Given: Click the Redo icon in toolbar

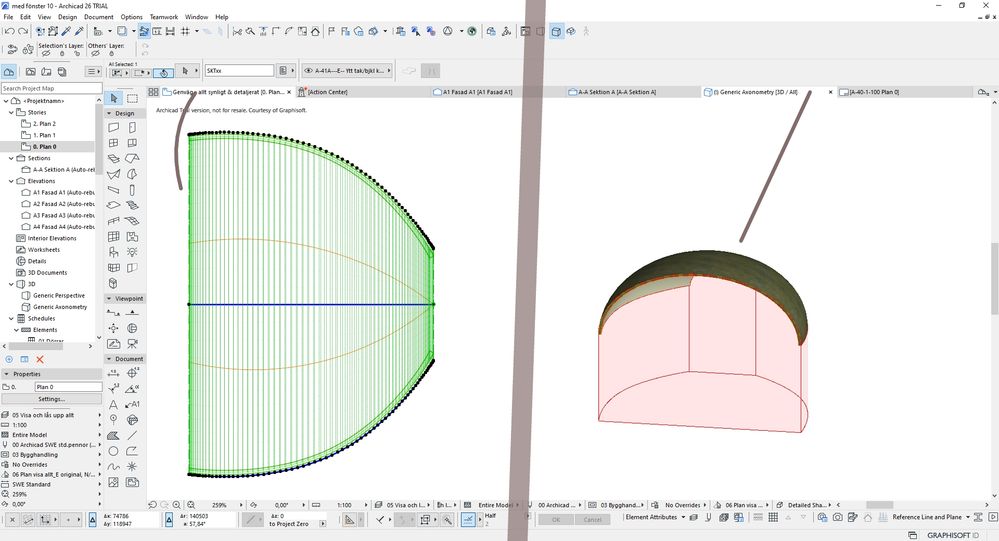Looking at the screenshot, I should click(22, 31).
